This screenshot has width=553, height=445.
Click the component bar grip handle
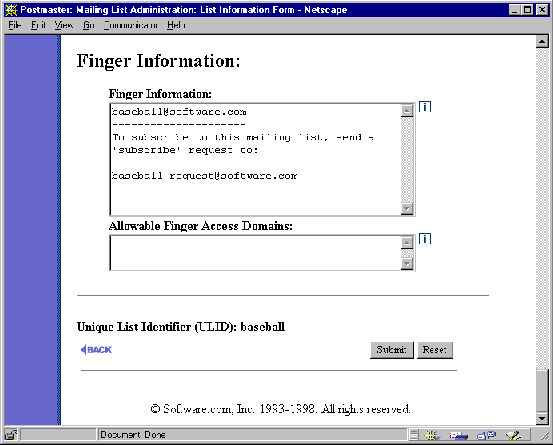tap(414, 435)
